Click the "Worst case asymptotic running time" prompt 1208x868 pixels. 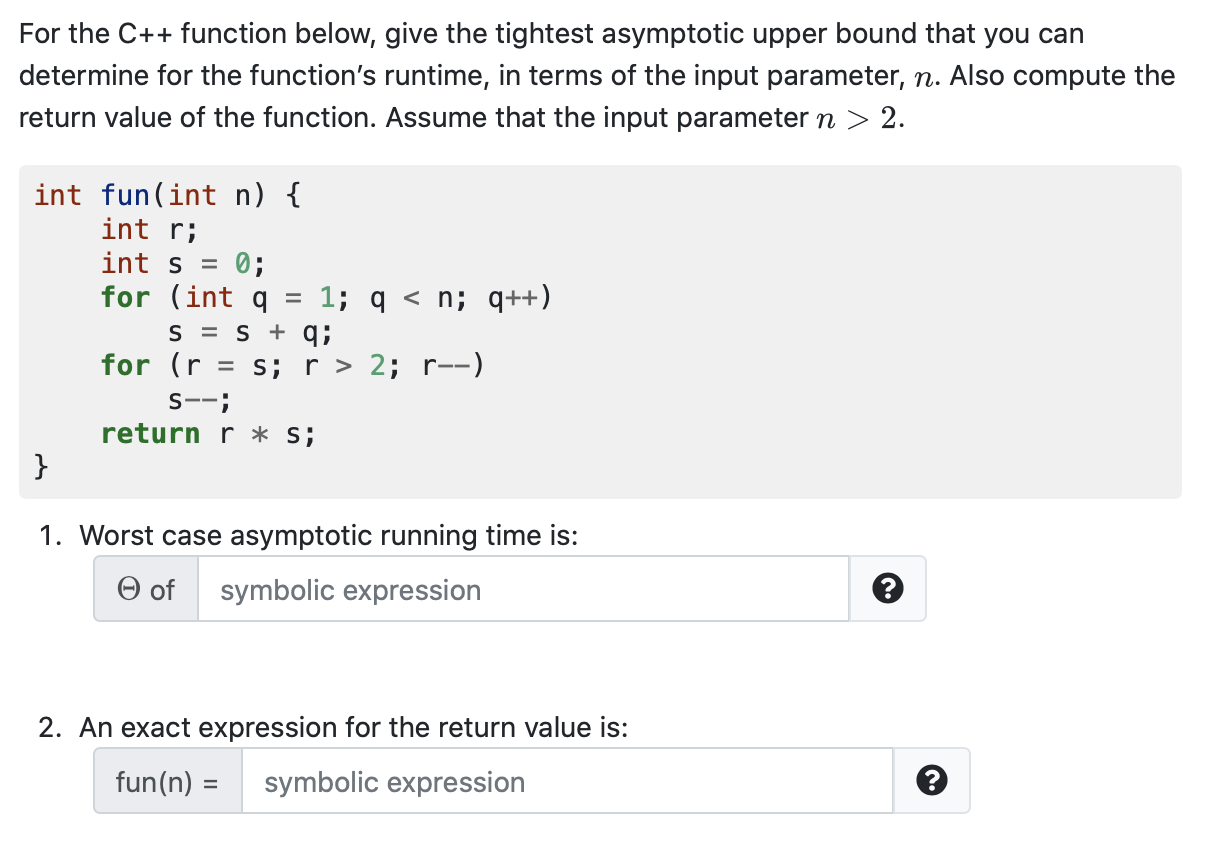(x=328, y=536)
